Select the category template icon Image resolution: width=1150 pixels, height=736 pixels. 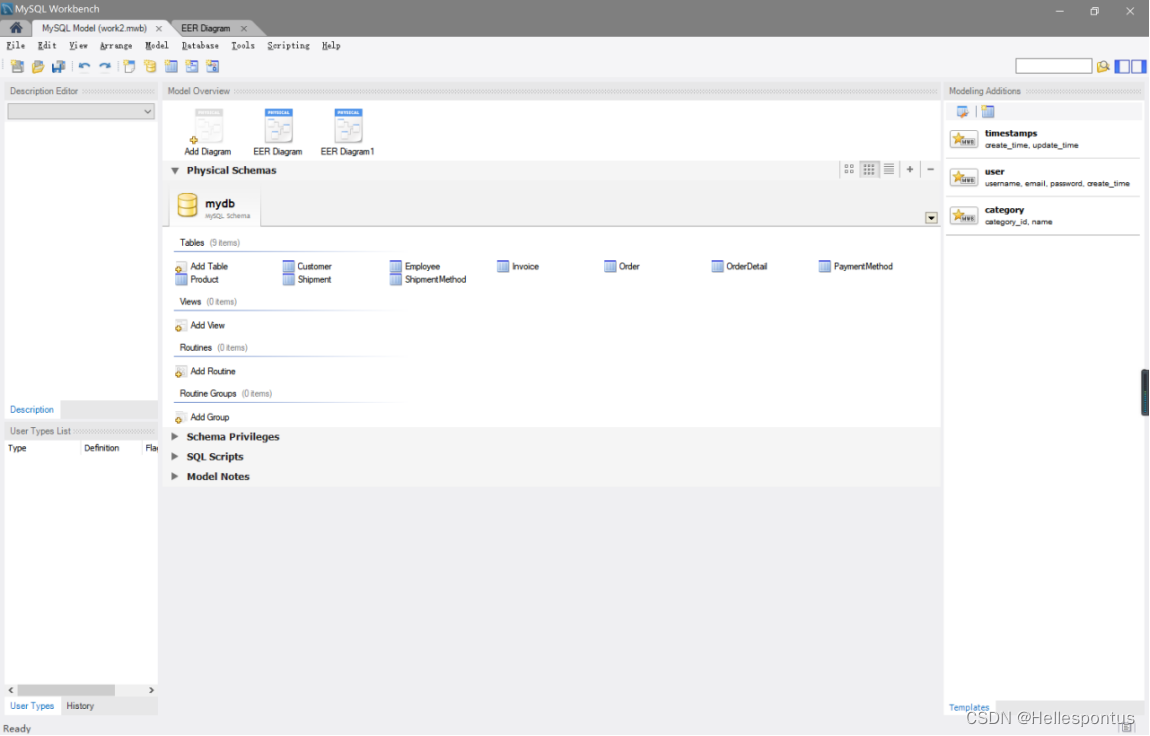tap(964, 215)
